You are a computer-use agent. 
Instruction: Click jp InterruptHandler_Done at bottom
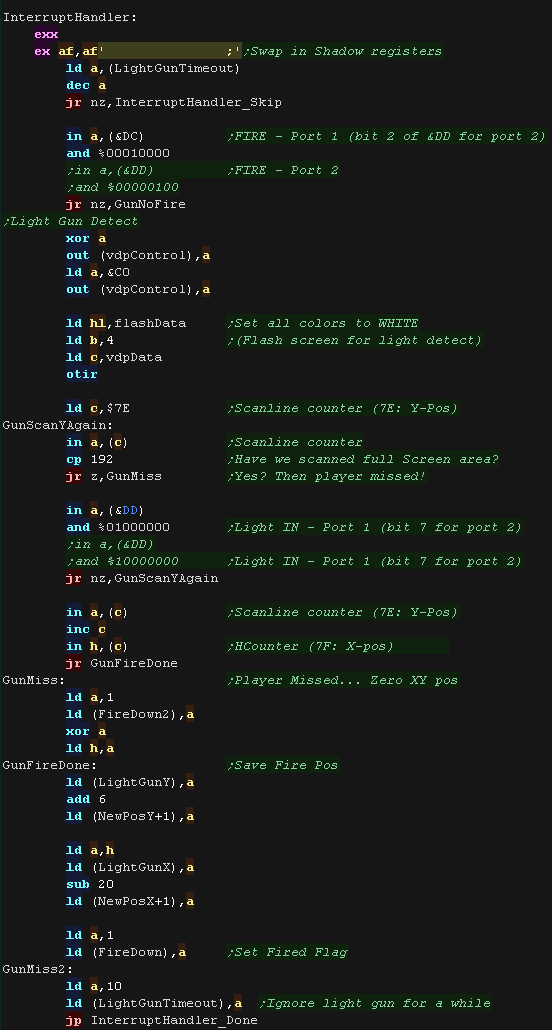click(x=162, y=1020)
